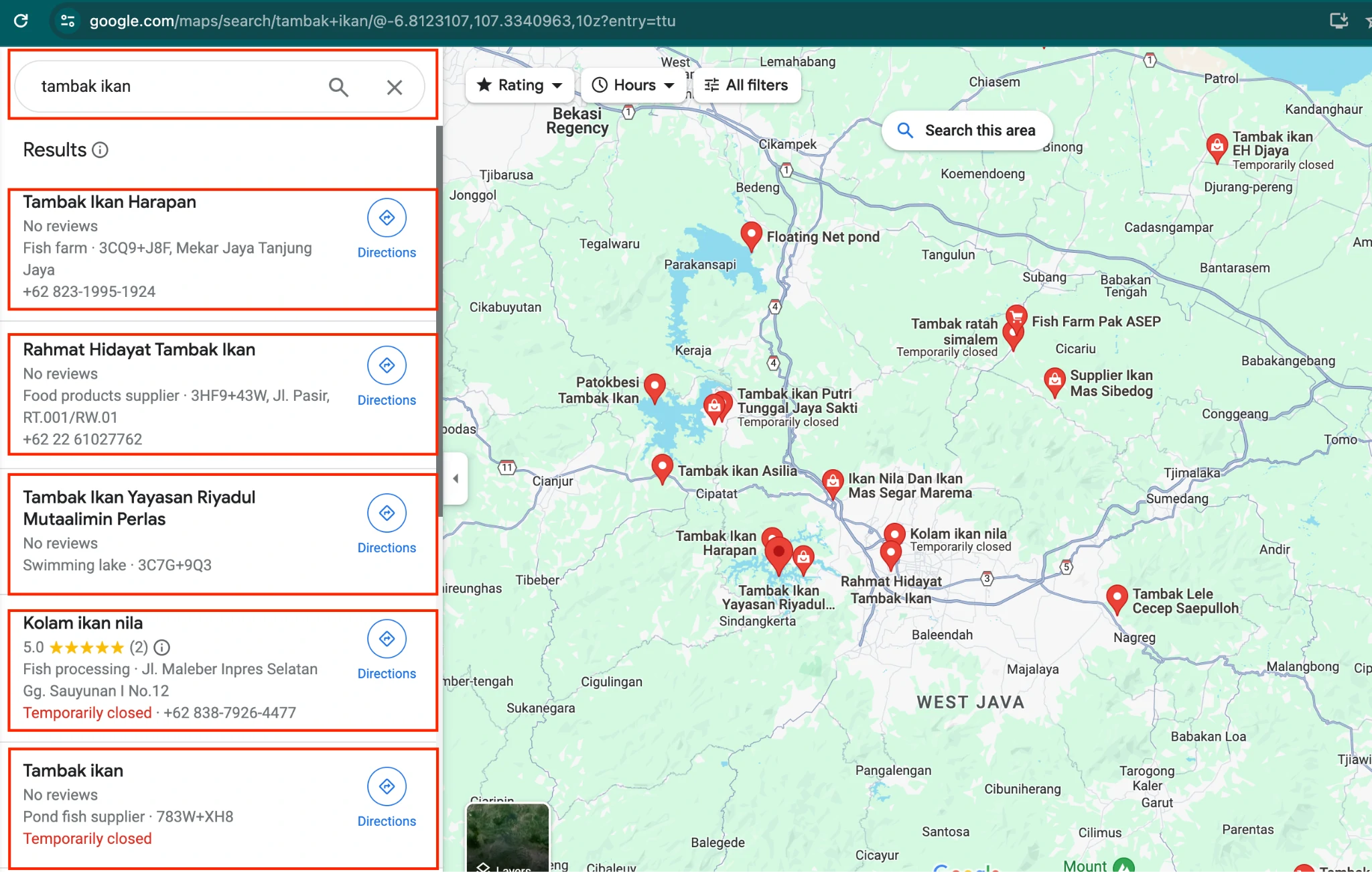This screenshot has height=872, width=1372.
Task: Click rating info icon for Kolam ikan nila
Action: 162,647
